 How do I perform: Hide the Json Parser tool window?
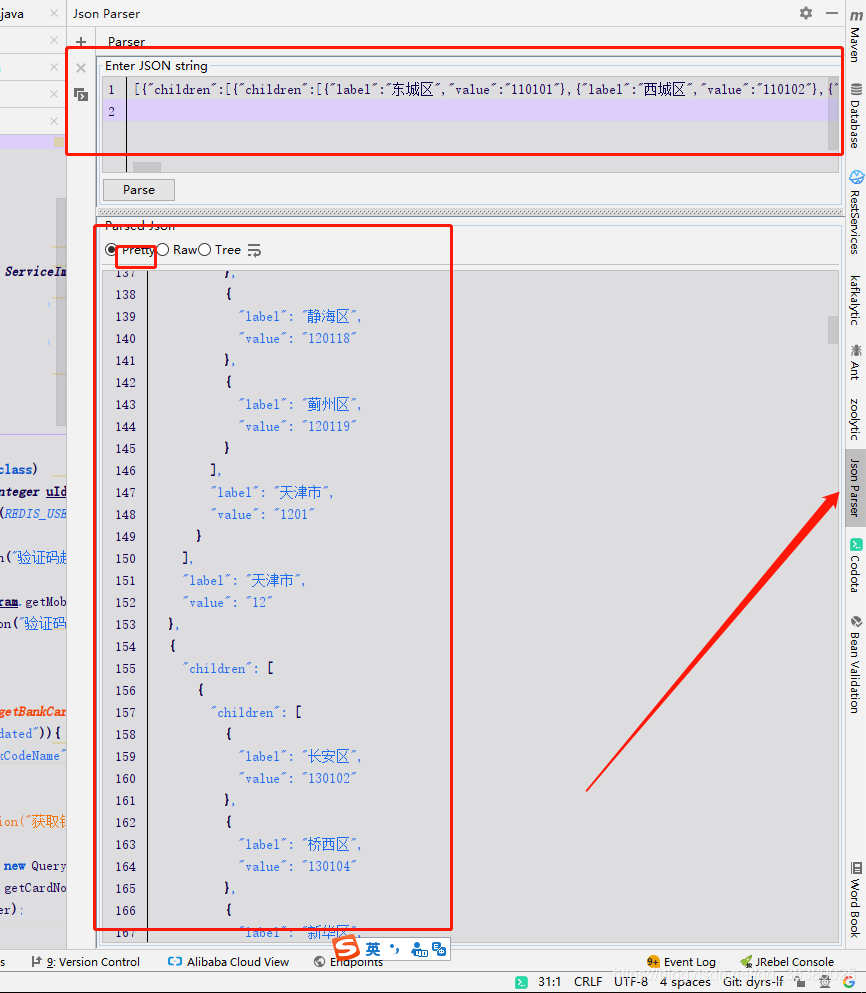coord(832,13)
